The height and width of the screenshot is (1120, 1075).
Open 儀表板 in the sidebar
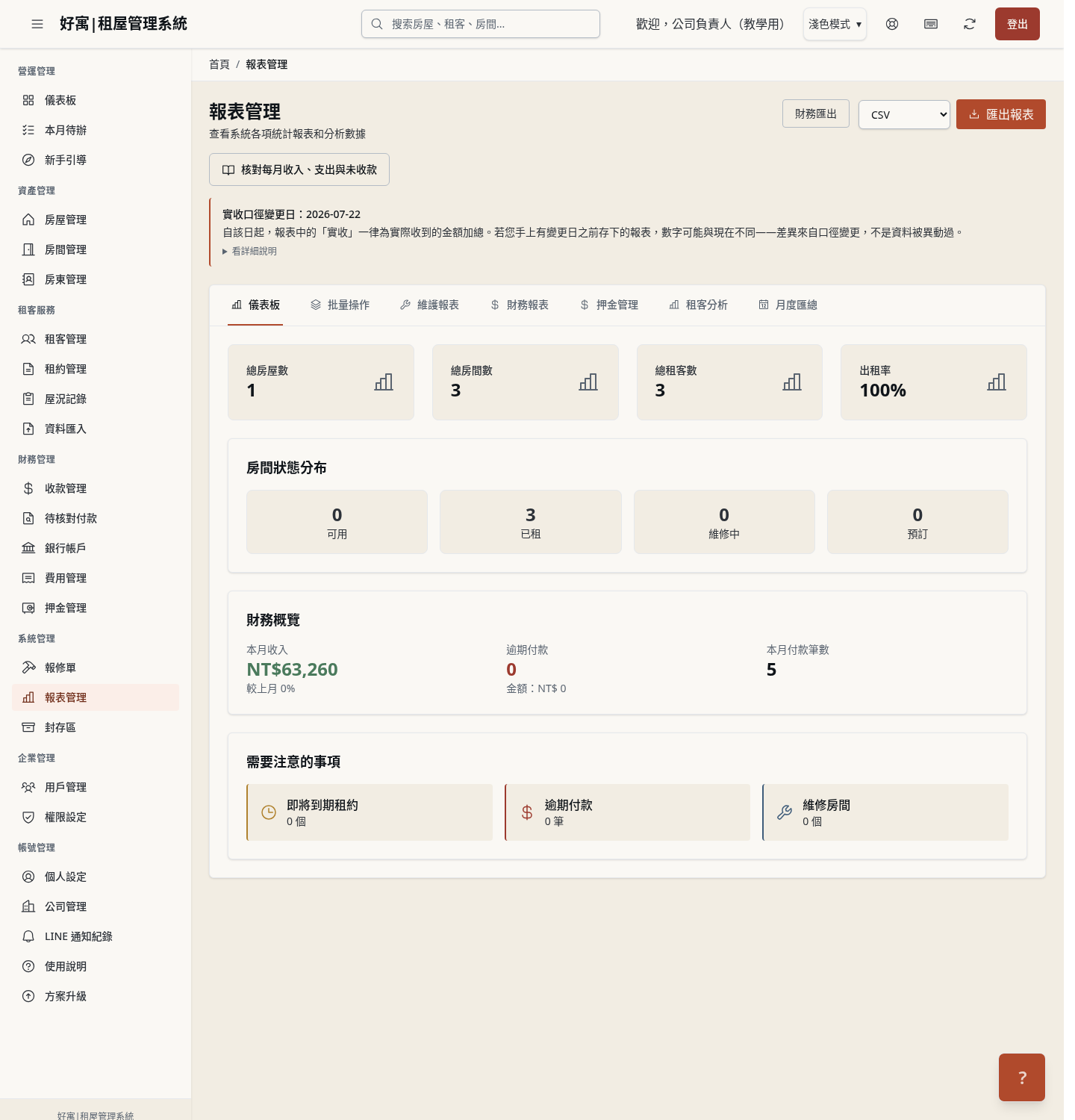tap(96, 100)
